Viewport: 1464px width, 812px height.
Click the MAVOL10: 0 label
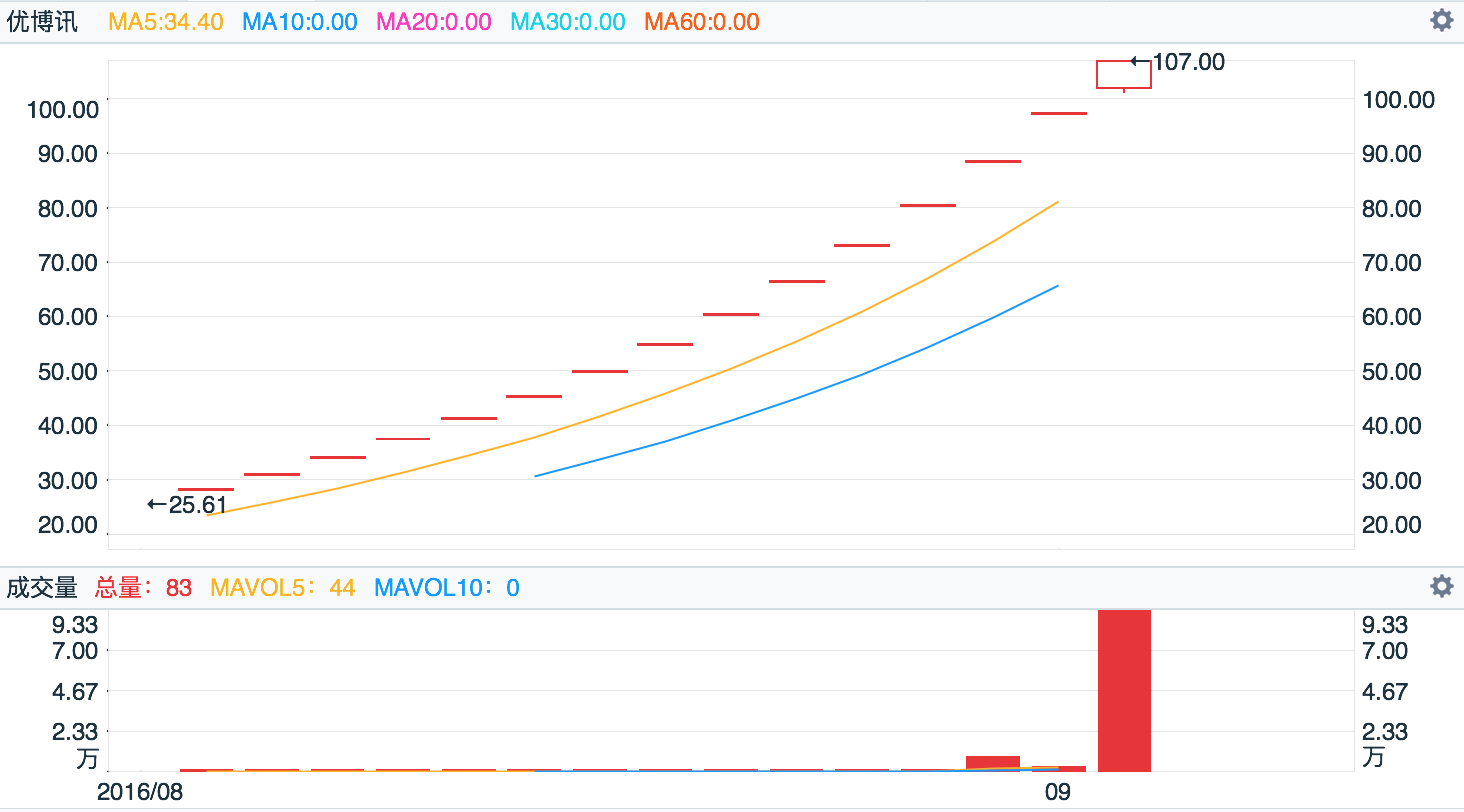tap(446, 587)
